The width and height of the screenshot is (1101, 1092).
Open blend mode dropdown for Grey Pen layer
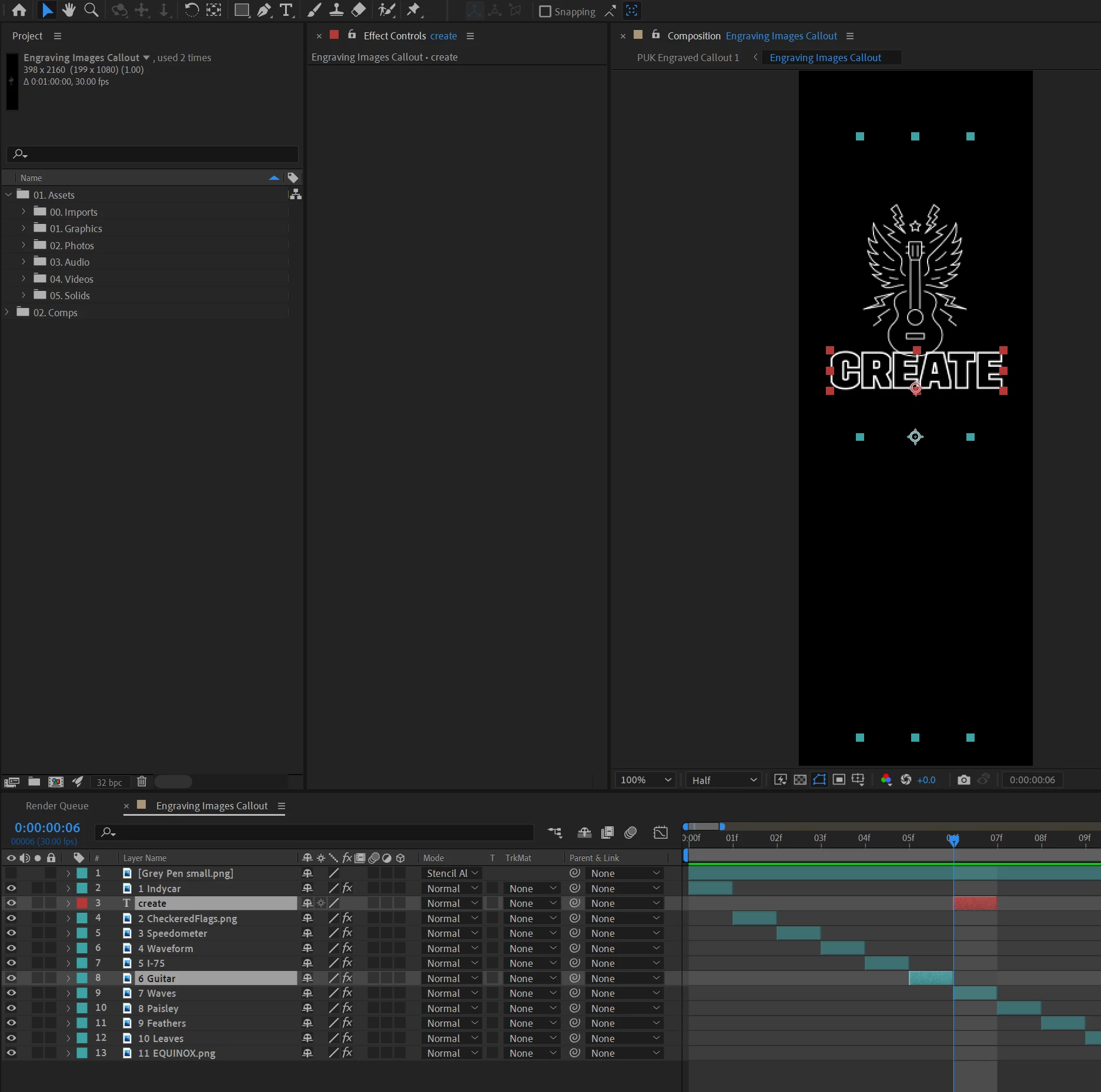451,873
